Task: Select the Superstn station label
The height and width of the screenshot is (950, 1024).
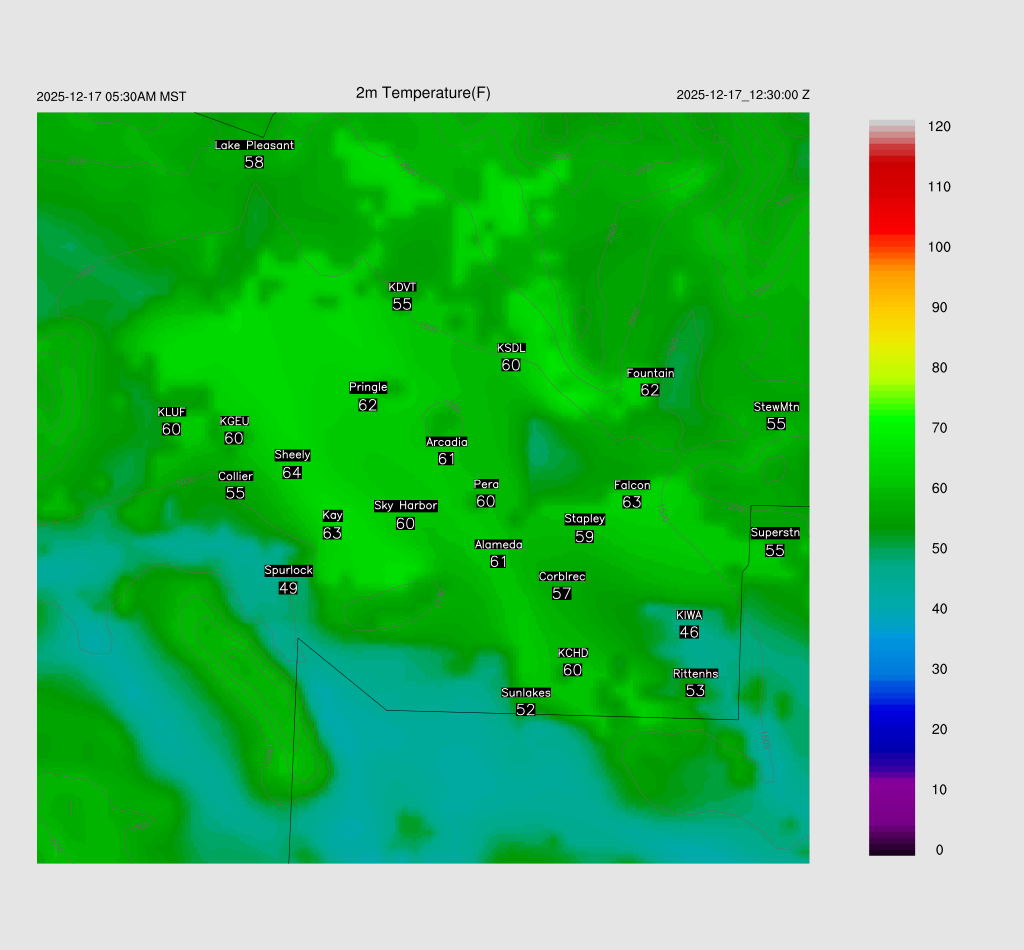Action: [x=775, y=533]
